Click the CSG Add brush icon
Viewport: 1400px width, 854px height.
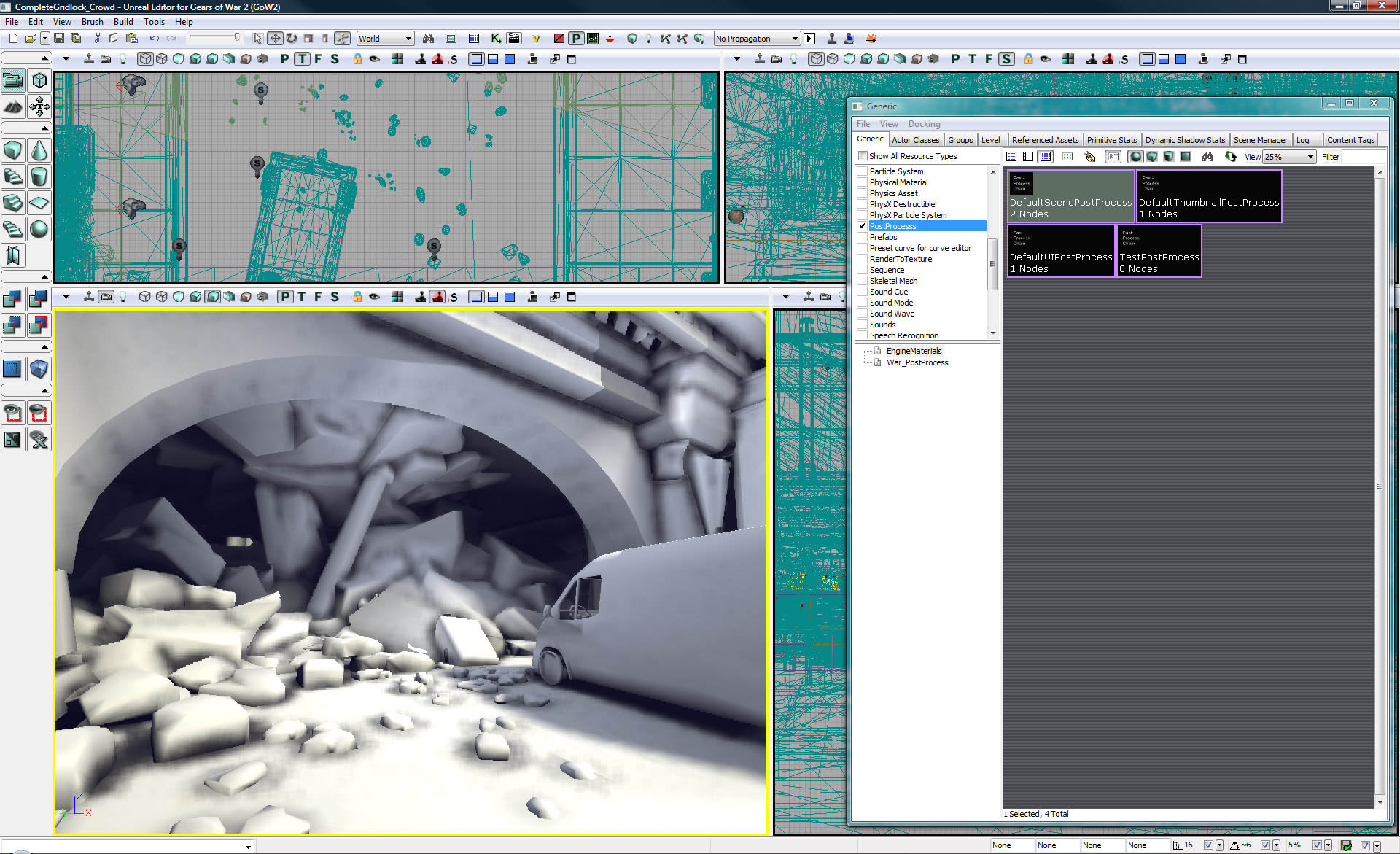click(13, 298)
